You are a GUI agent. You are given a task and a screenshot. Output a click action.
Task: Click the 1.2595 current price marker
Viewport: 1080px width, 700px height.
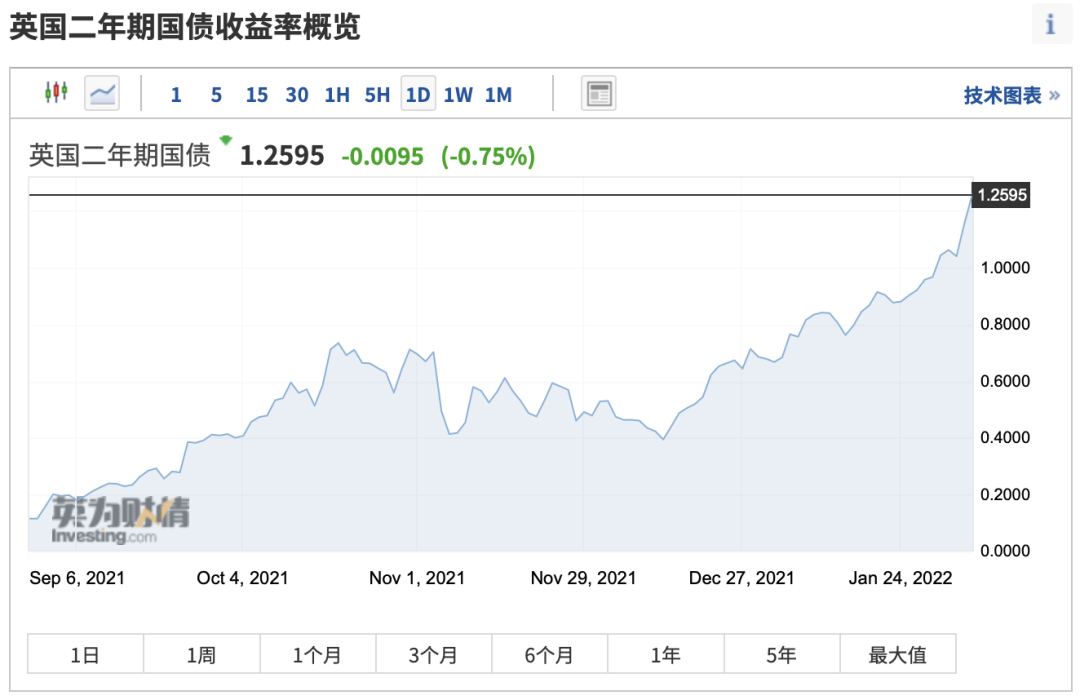(1001, 195)
